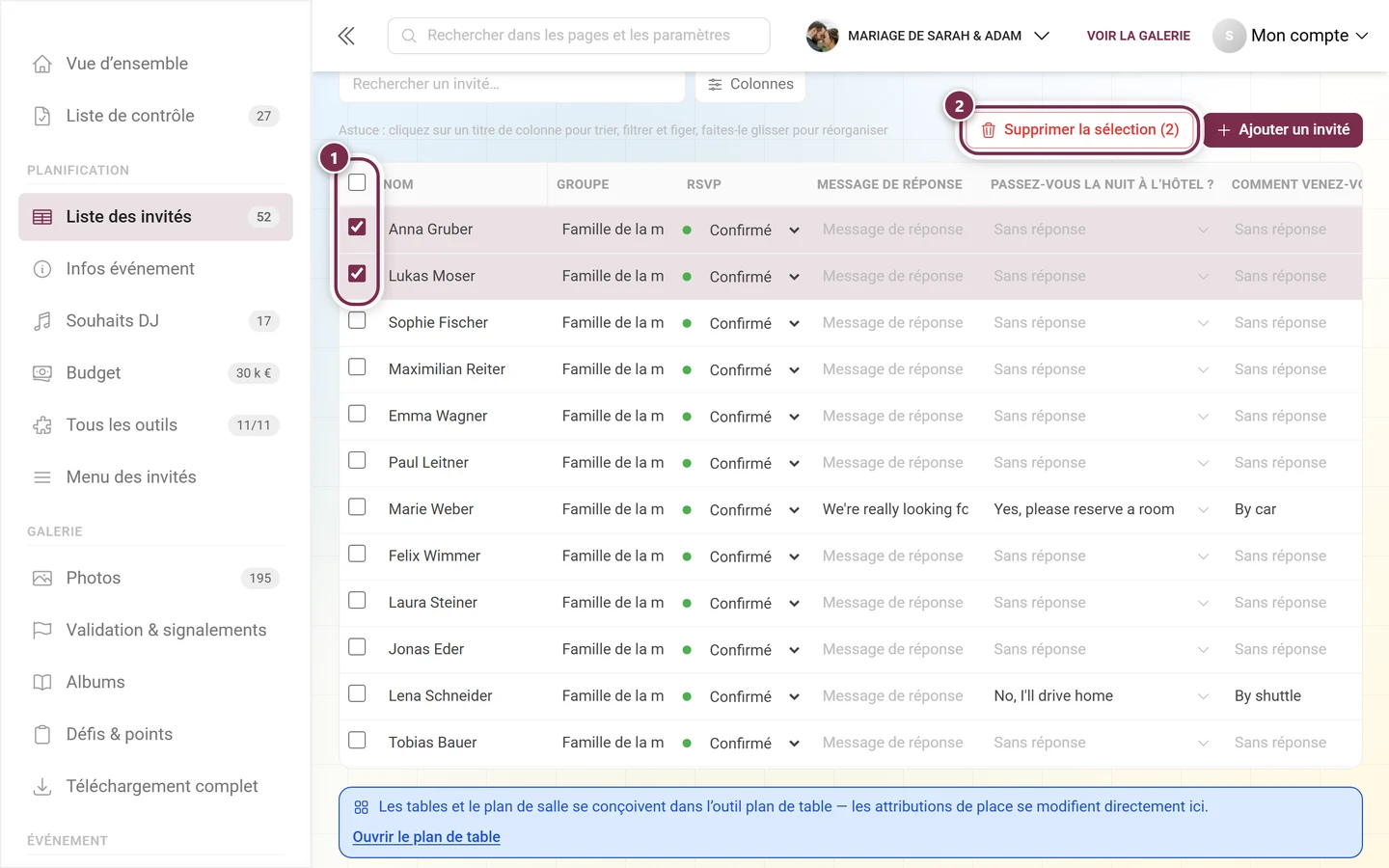1389x868 pixels.
Task: Uncheck Anna Gruber's checkbox
Action: (357, 227)
